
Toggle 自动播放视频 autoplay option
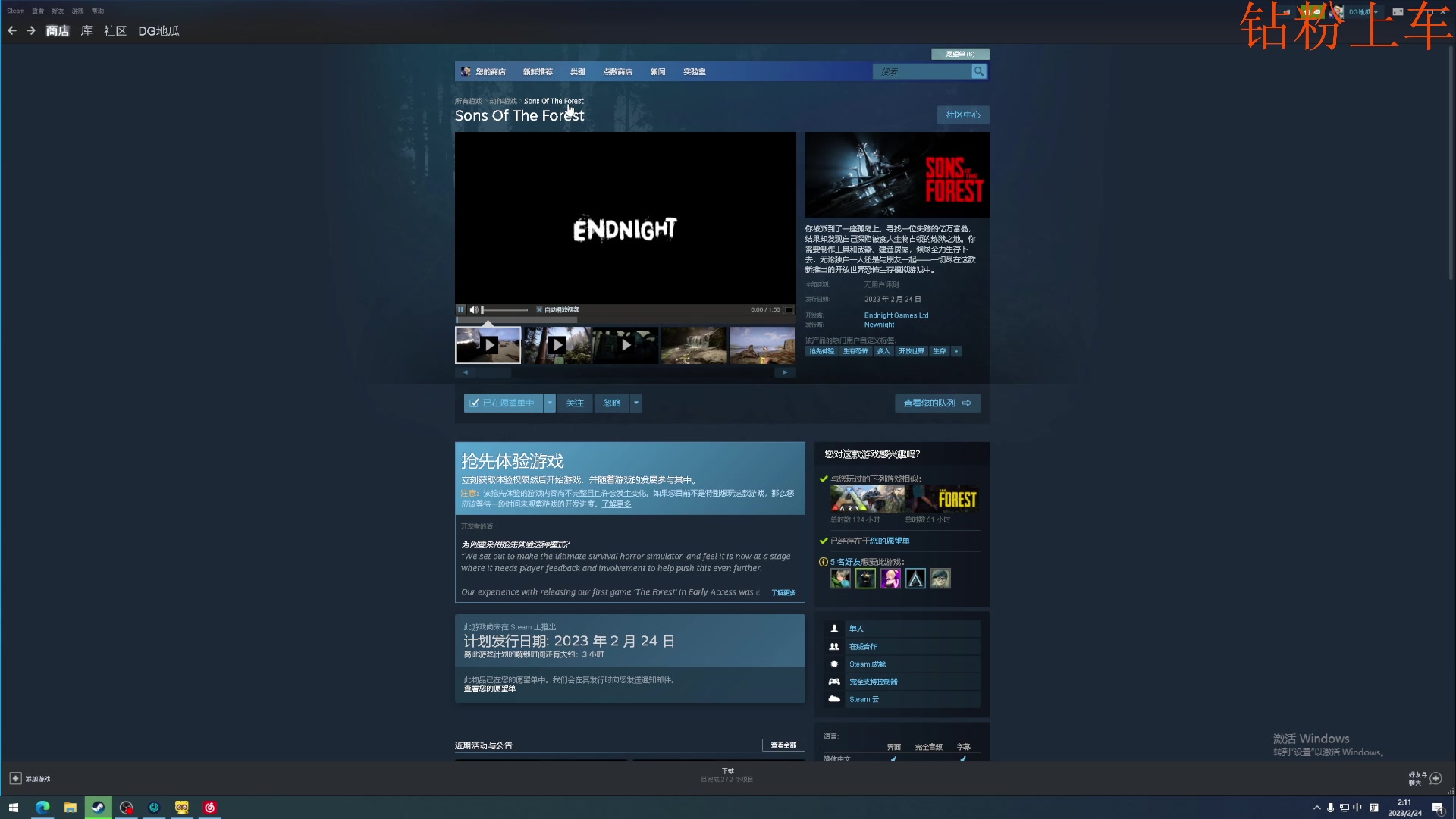(x=558, y=310)
